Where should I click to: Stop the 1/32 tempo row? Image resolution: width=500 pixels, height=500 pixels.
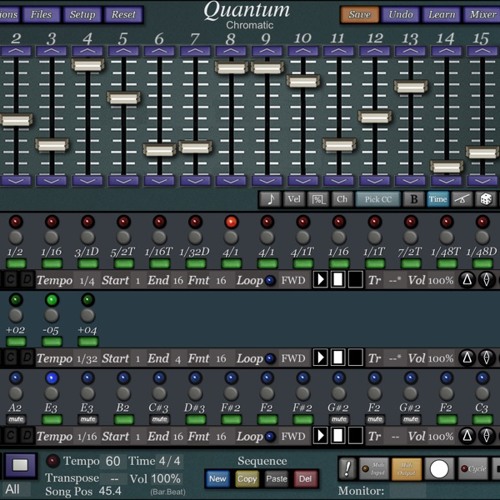point(355,358)
